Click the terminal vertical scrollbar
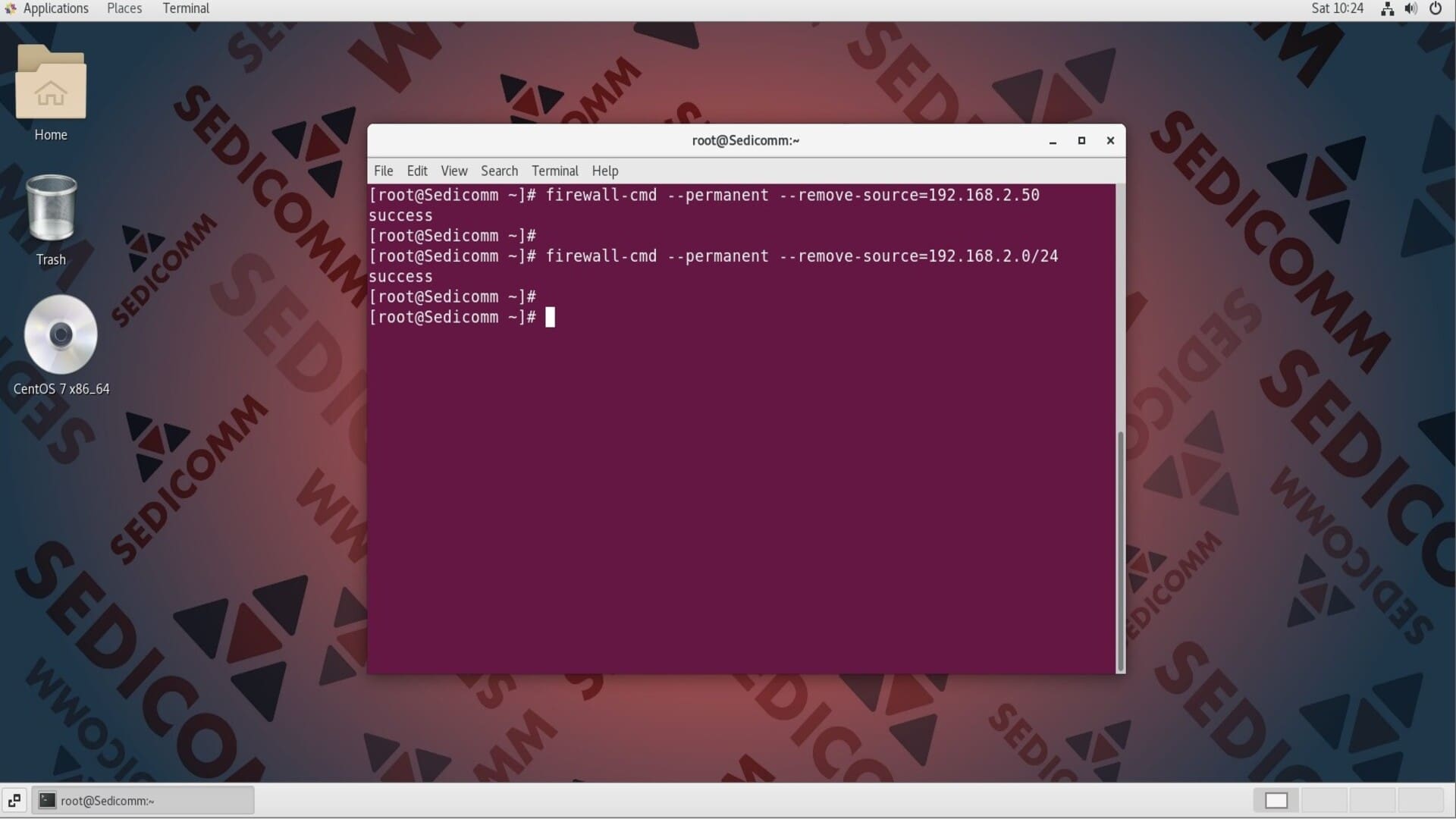Screen dimensions: 1456x819 (1121, 550)
